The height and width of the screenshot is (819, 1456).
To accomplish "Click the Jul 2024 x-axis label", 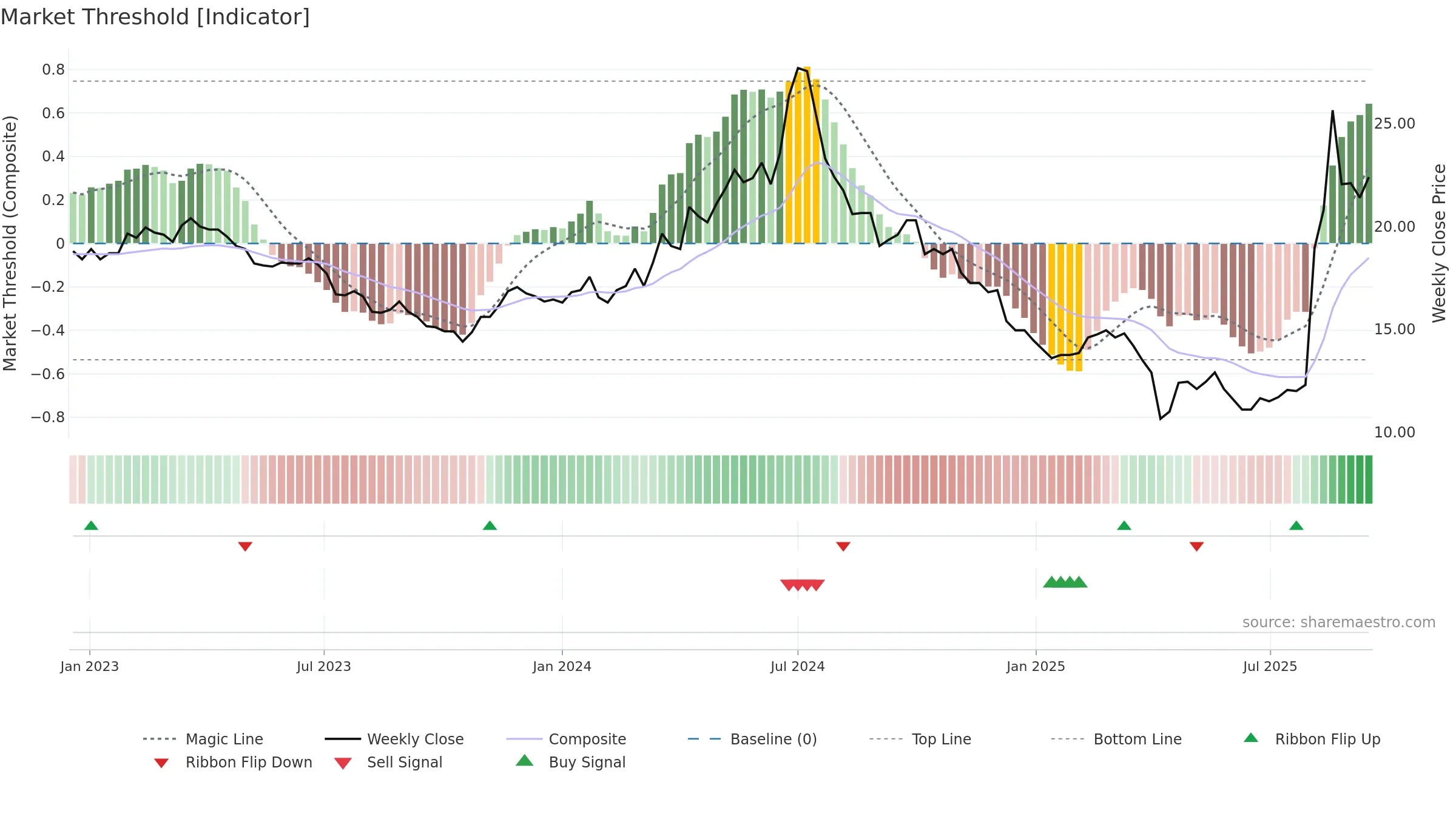I will pos(798,666).
